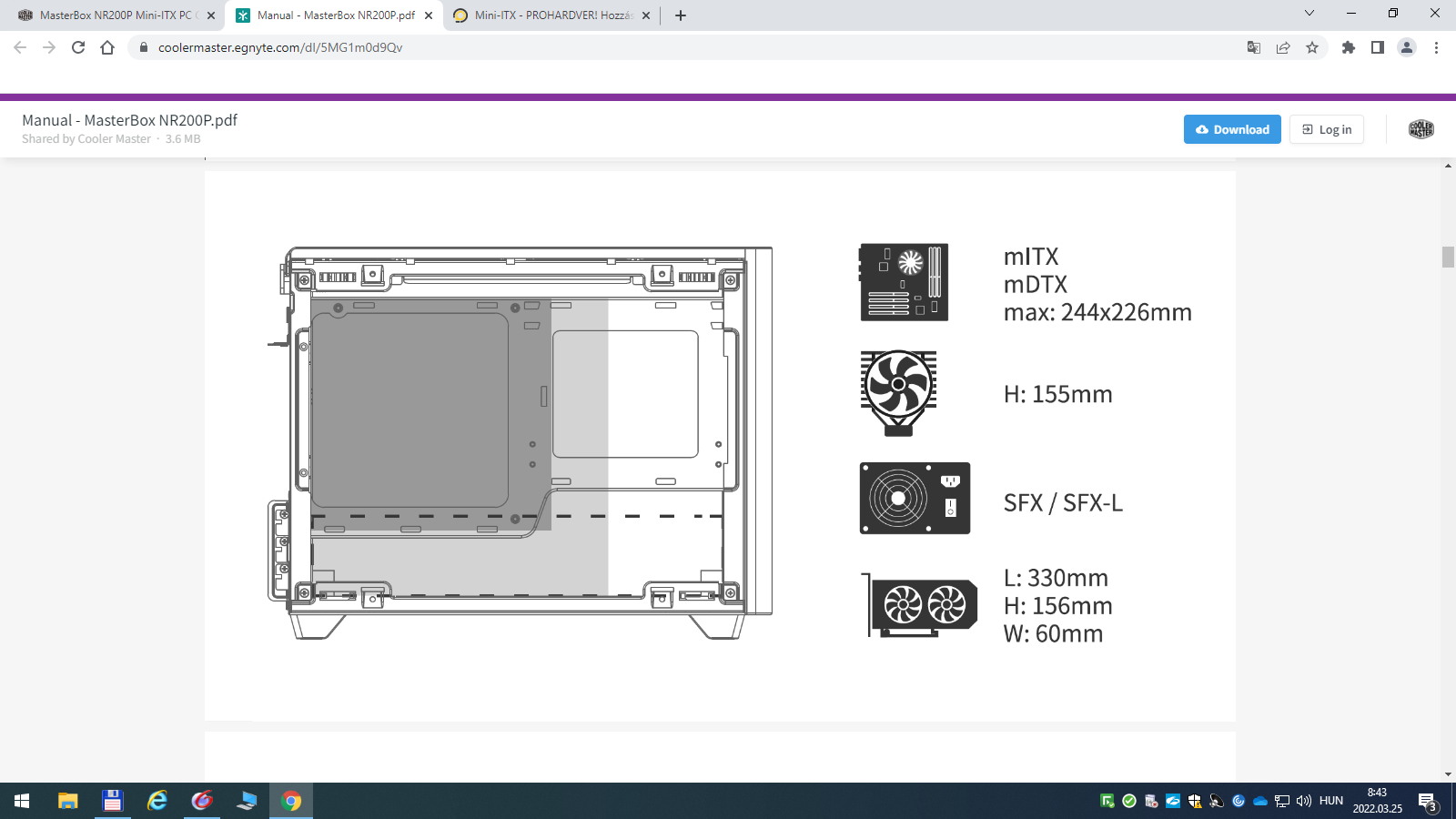This screenshot has width=1456, height=819.
Task: Close the MasterBox NR200P Mini-ITX tab
Action: [x=211, y=15]
